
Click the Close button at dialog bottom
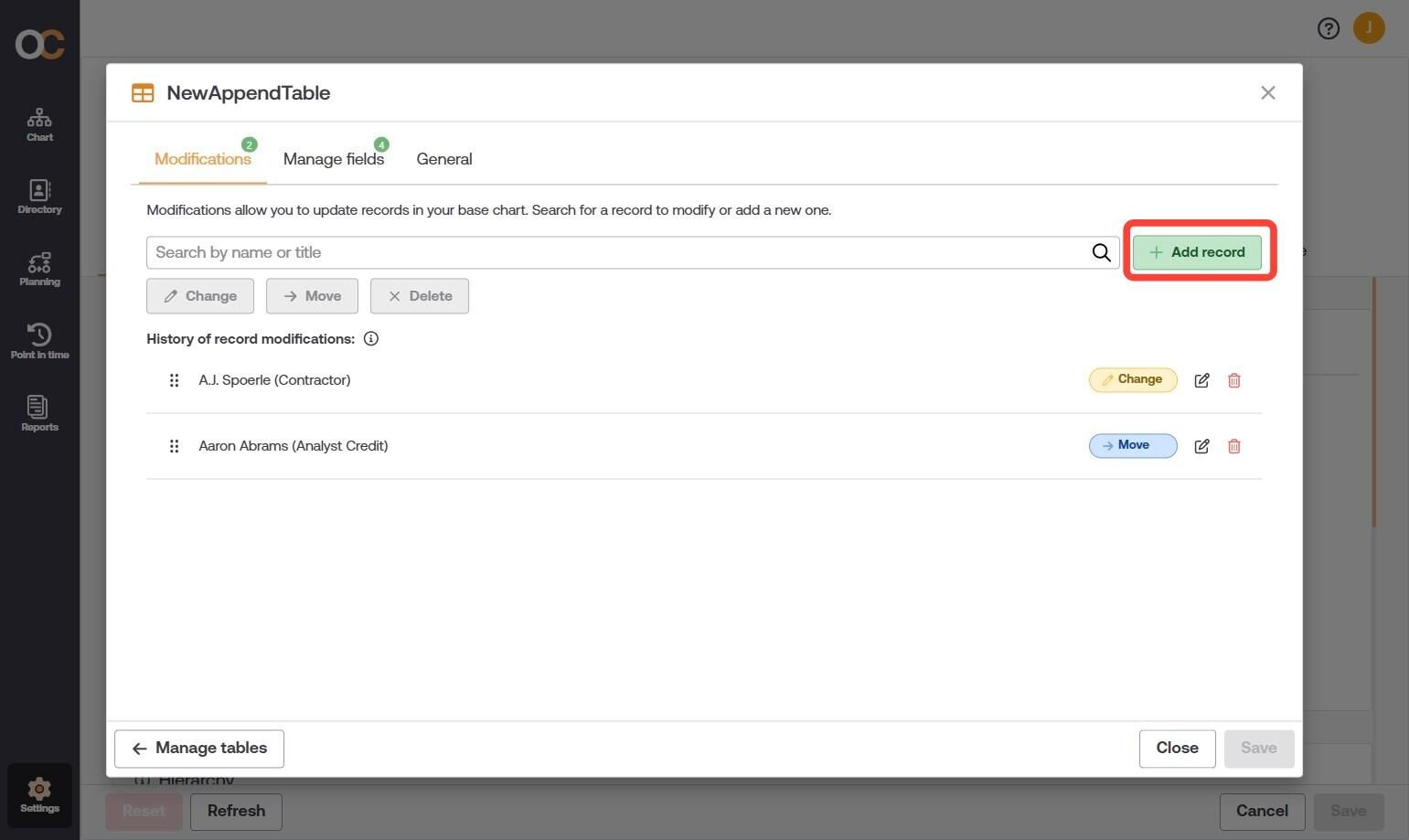point(1177,749)
